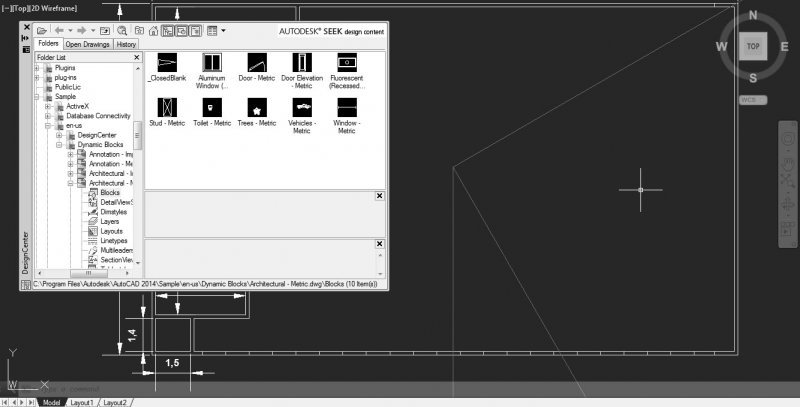The width and height of the screenshot is (800, 407).
Task: Open the Back history dropdown arrow
Action: pyautogui.click(x=70, y=31)
